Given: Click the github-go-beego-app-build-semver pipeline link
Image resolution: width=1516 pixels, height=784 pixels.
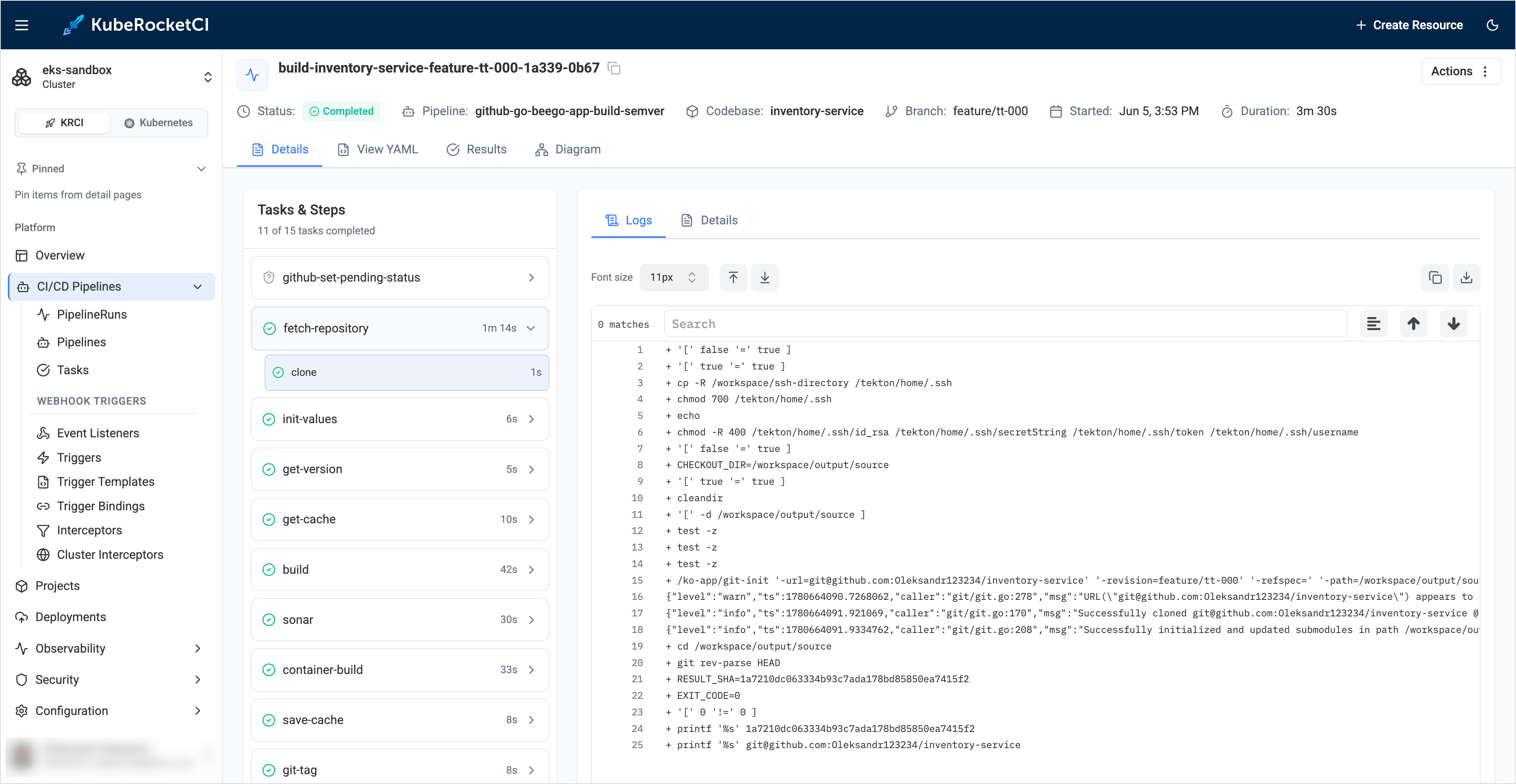Looking at the screenshot, I should point(569,111).
